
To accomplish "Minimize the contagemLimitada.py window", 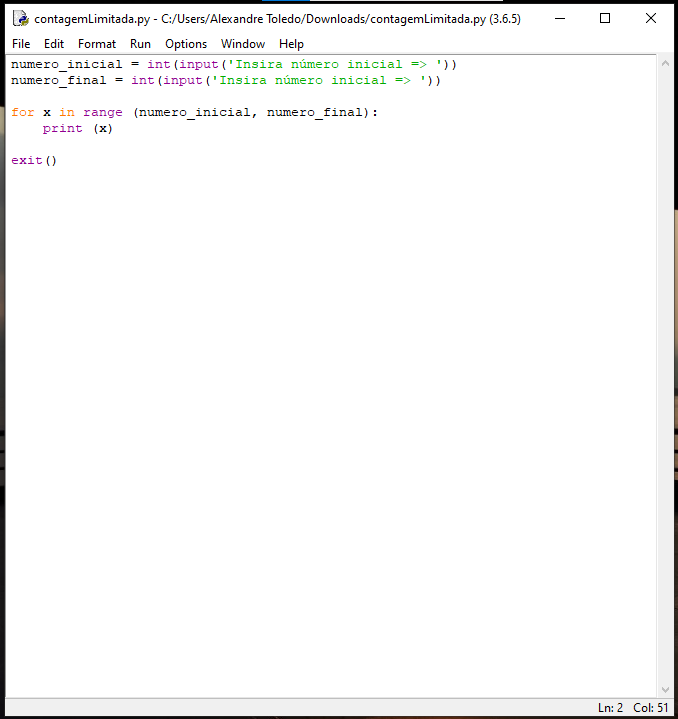I will (x=559, y=18).
